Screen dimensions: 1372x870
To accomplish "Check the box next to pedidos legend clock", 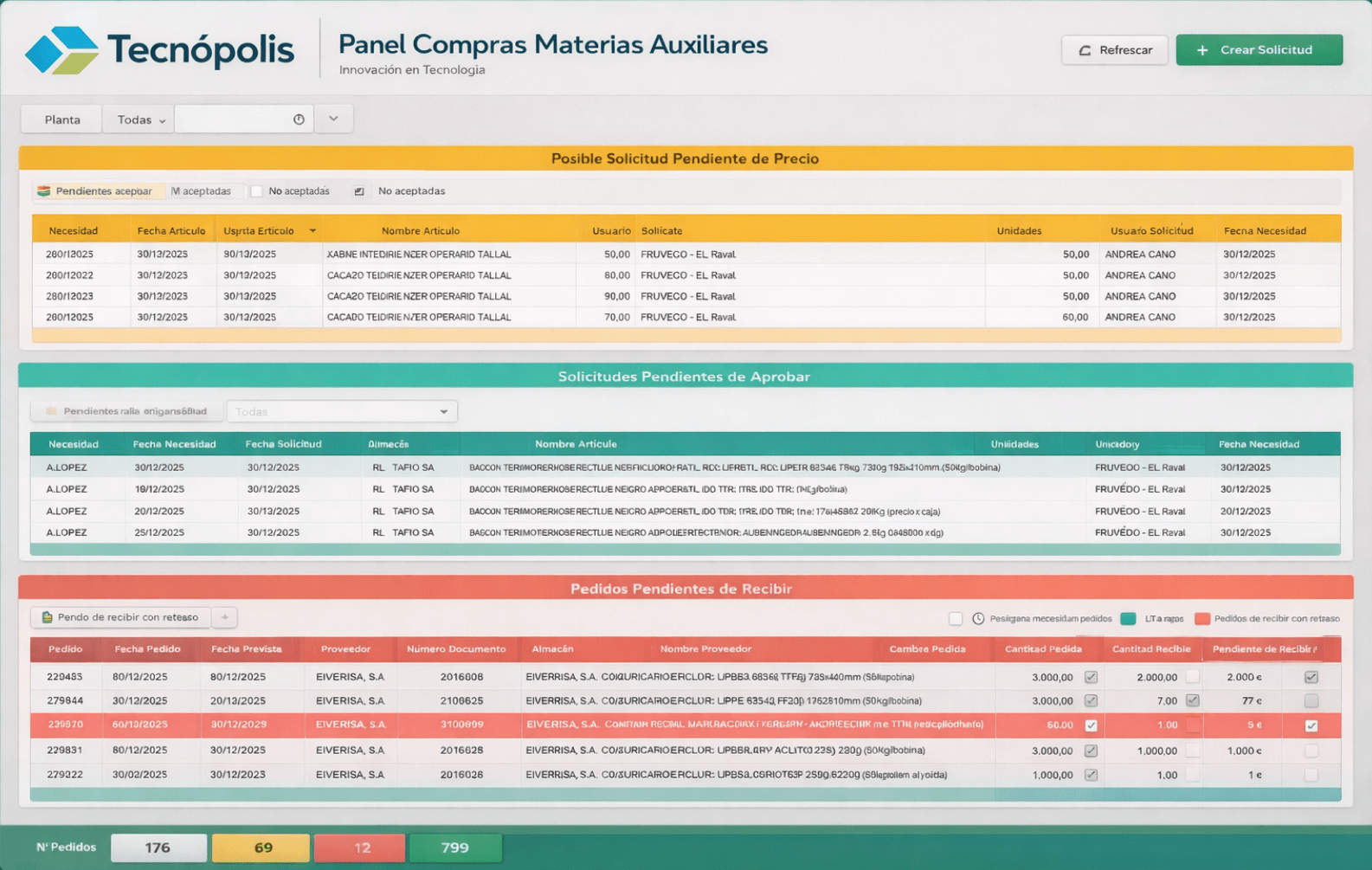I will coord(956,619).
